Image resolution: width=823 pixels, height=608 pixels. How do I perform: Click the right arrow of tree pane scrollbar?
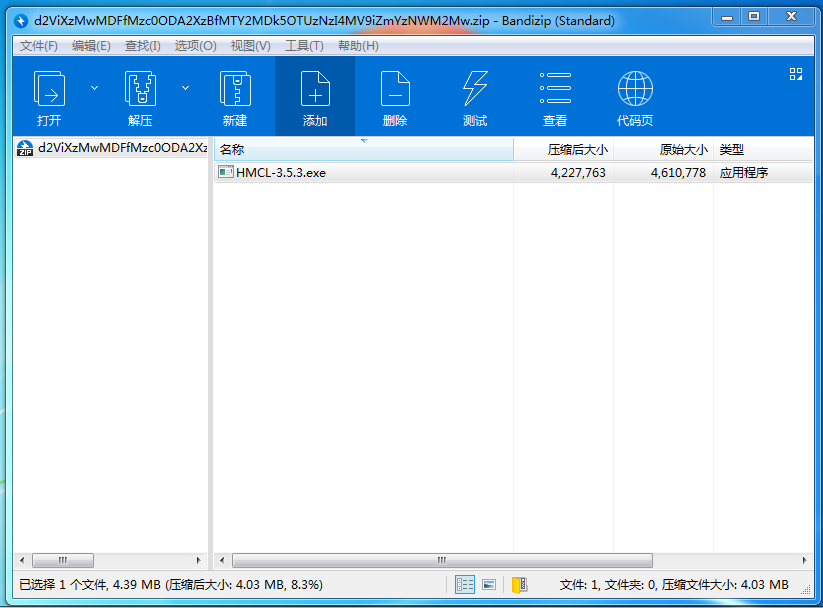198,560
